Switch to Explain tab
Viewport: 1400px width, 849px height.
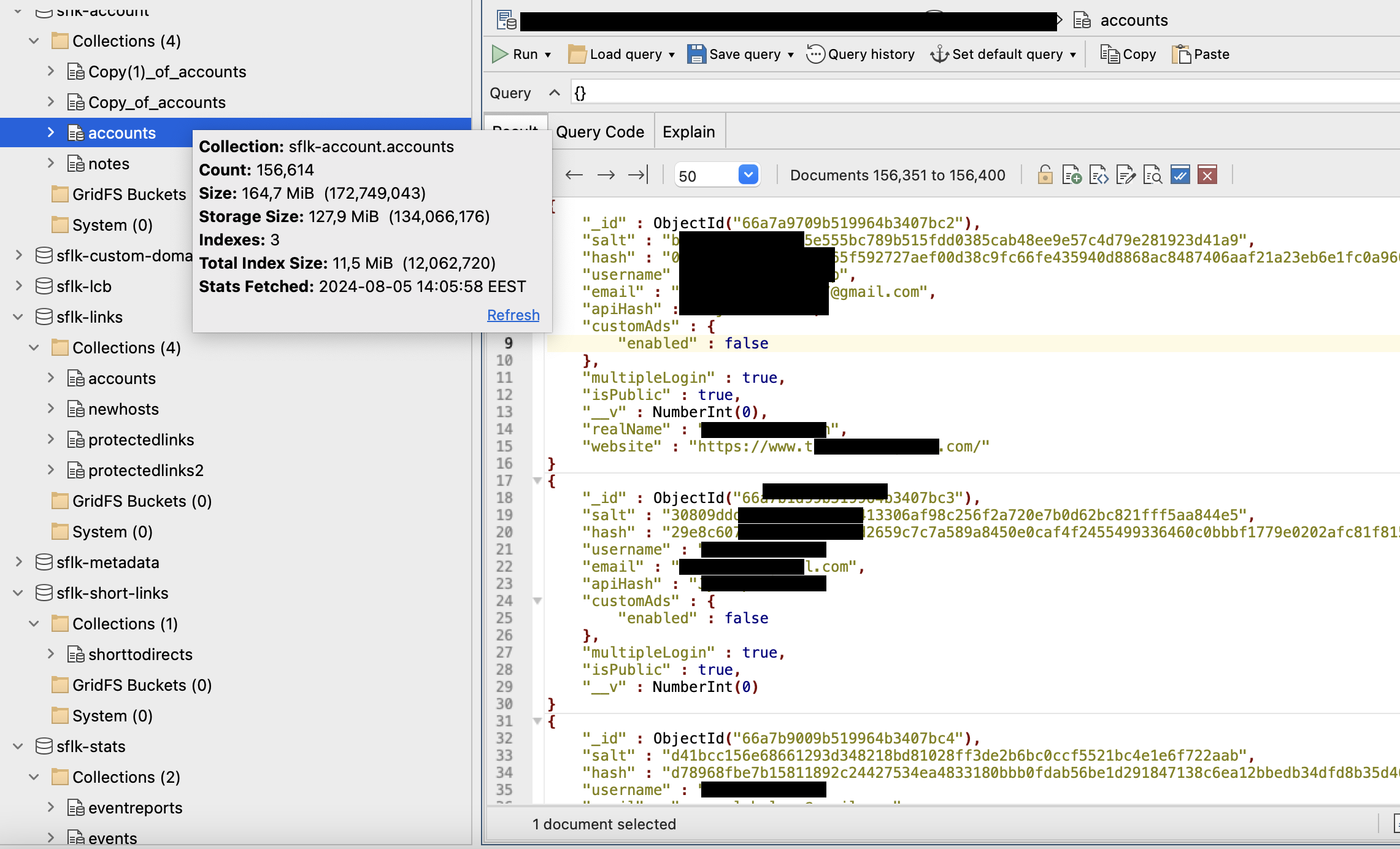(x=688, y=131)
